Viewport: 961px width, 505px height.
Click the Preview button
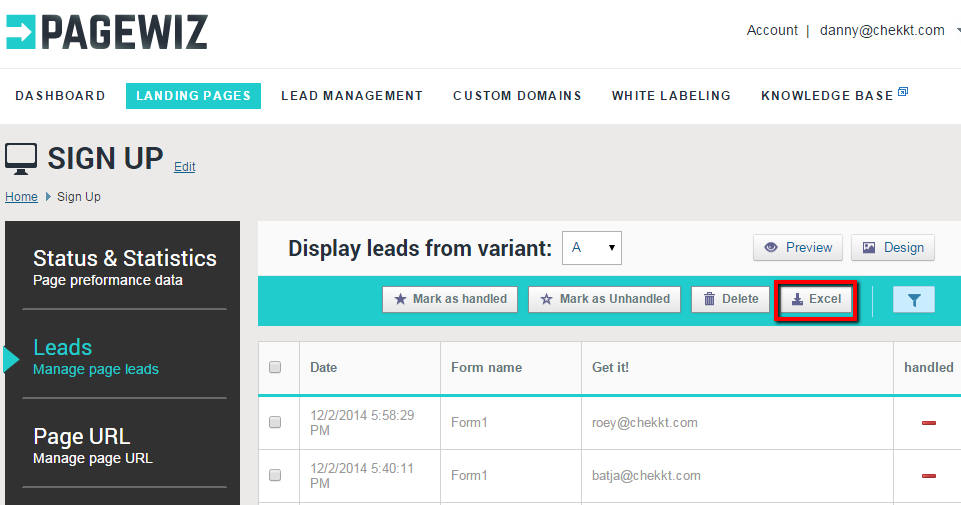click(798, 248)
